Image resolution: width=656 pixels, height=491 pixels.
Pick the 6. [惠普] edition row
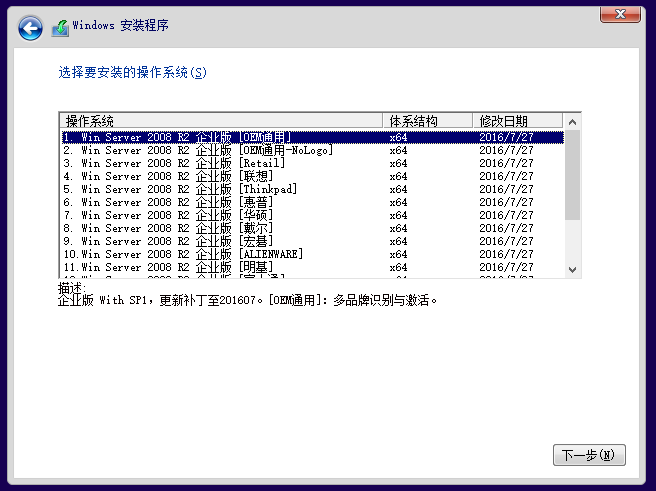313,202
